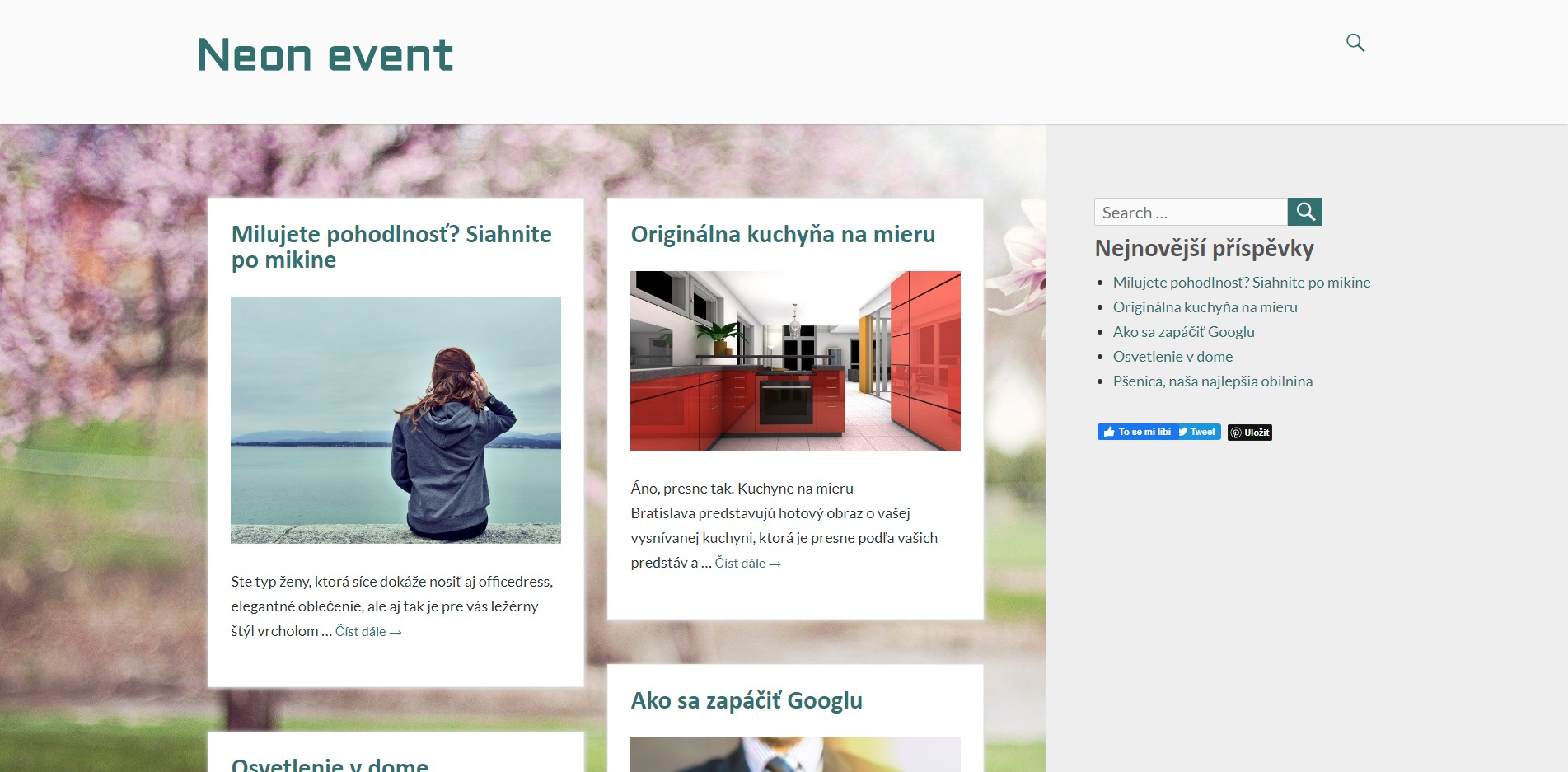Save to Pinterest with Uložit button

tap(1250, 433)
